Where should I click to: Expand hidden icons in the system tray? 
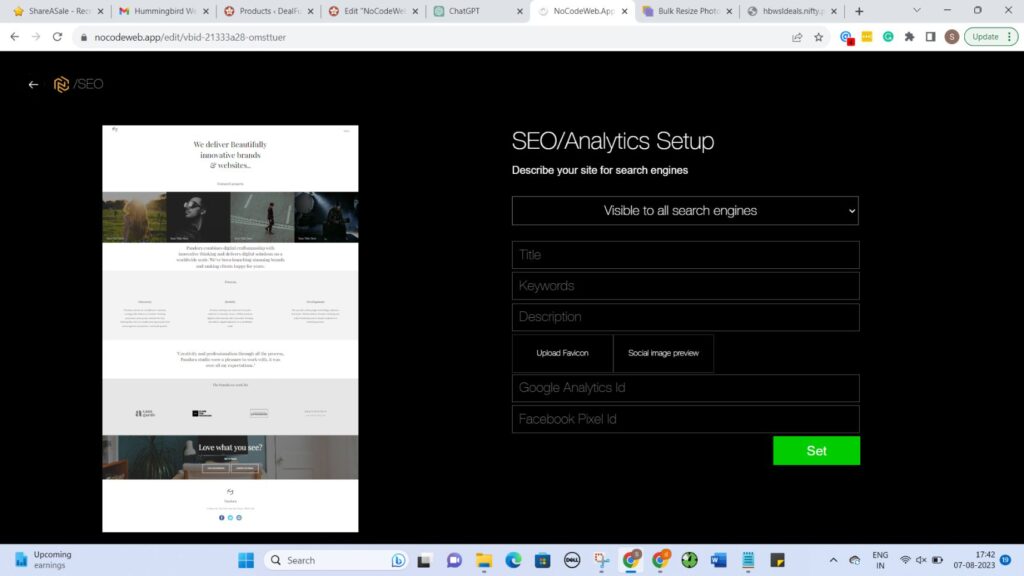[833, 559]
